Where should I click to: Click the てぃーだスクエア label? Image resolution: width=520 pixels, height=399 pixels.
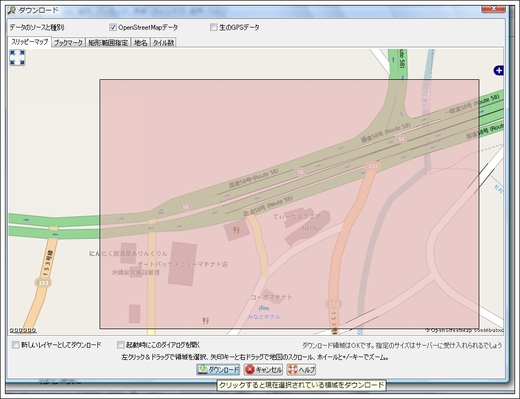click(x=297, y=217)
